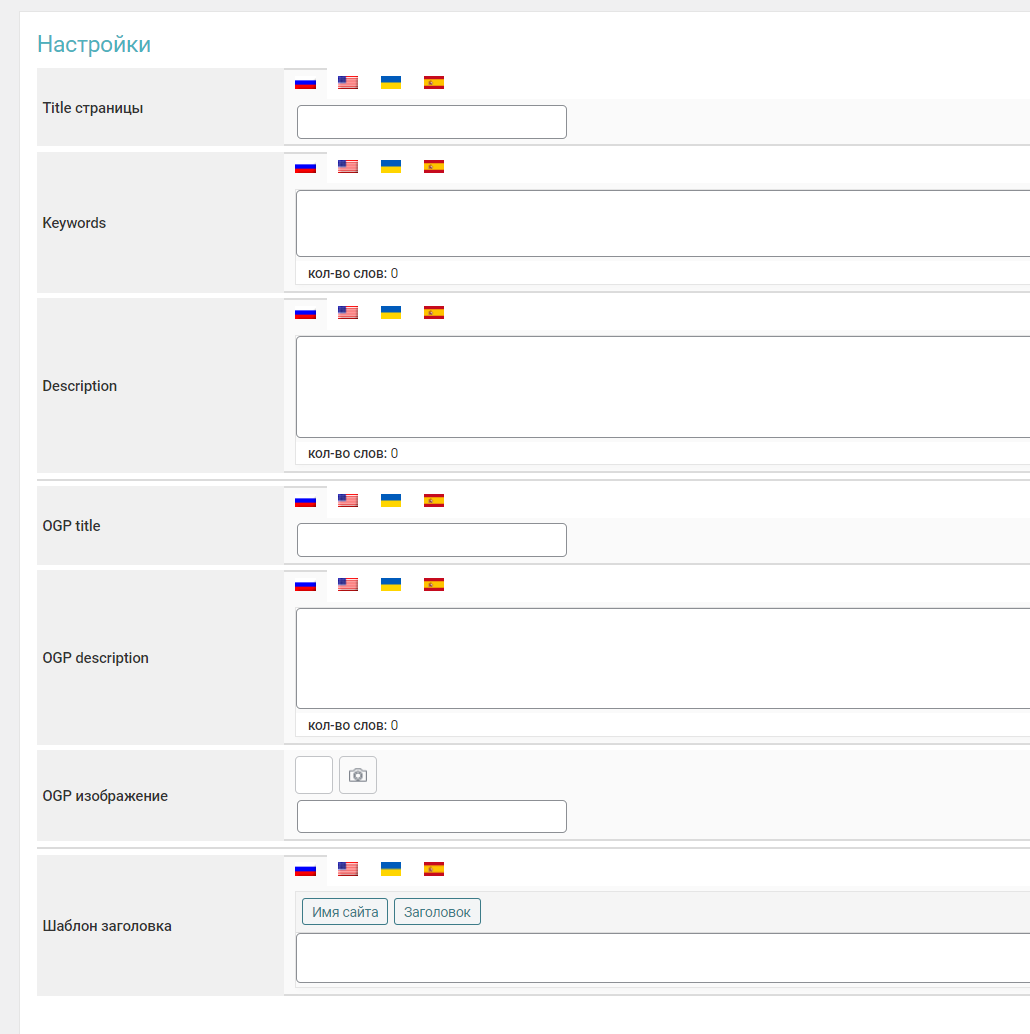Image resolution: width=1030 pixels, height=1034 pixels.
Task: Focus the Keywords text area
Action: tap(662, 223)
